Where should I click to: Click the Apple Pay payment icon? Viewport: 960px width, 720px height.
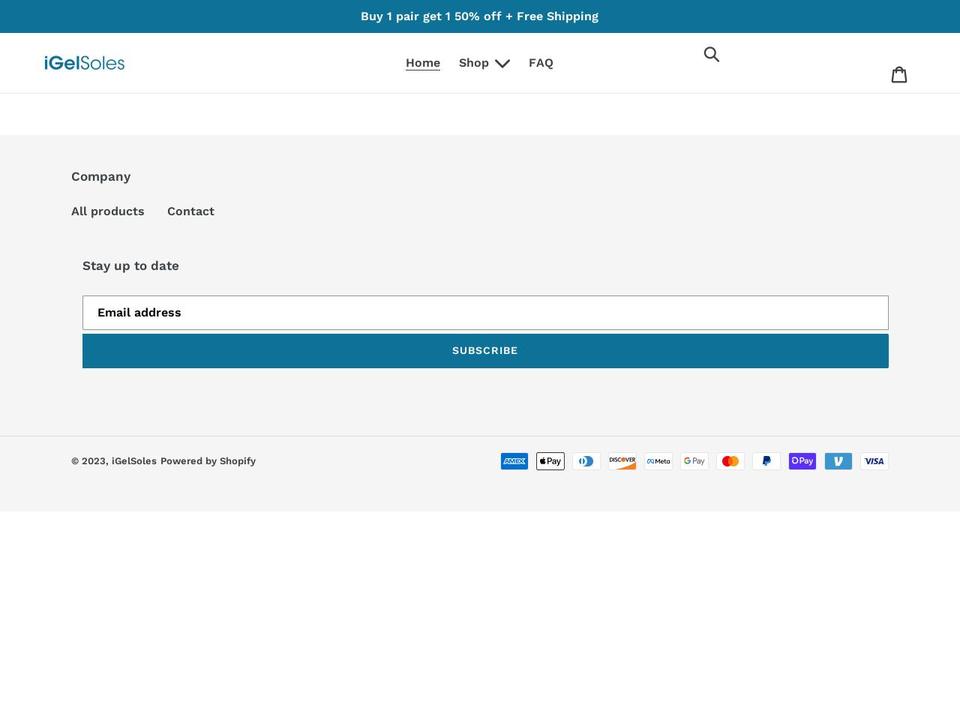pos(550,461)
